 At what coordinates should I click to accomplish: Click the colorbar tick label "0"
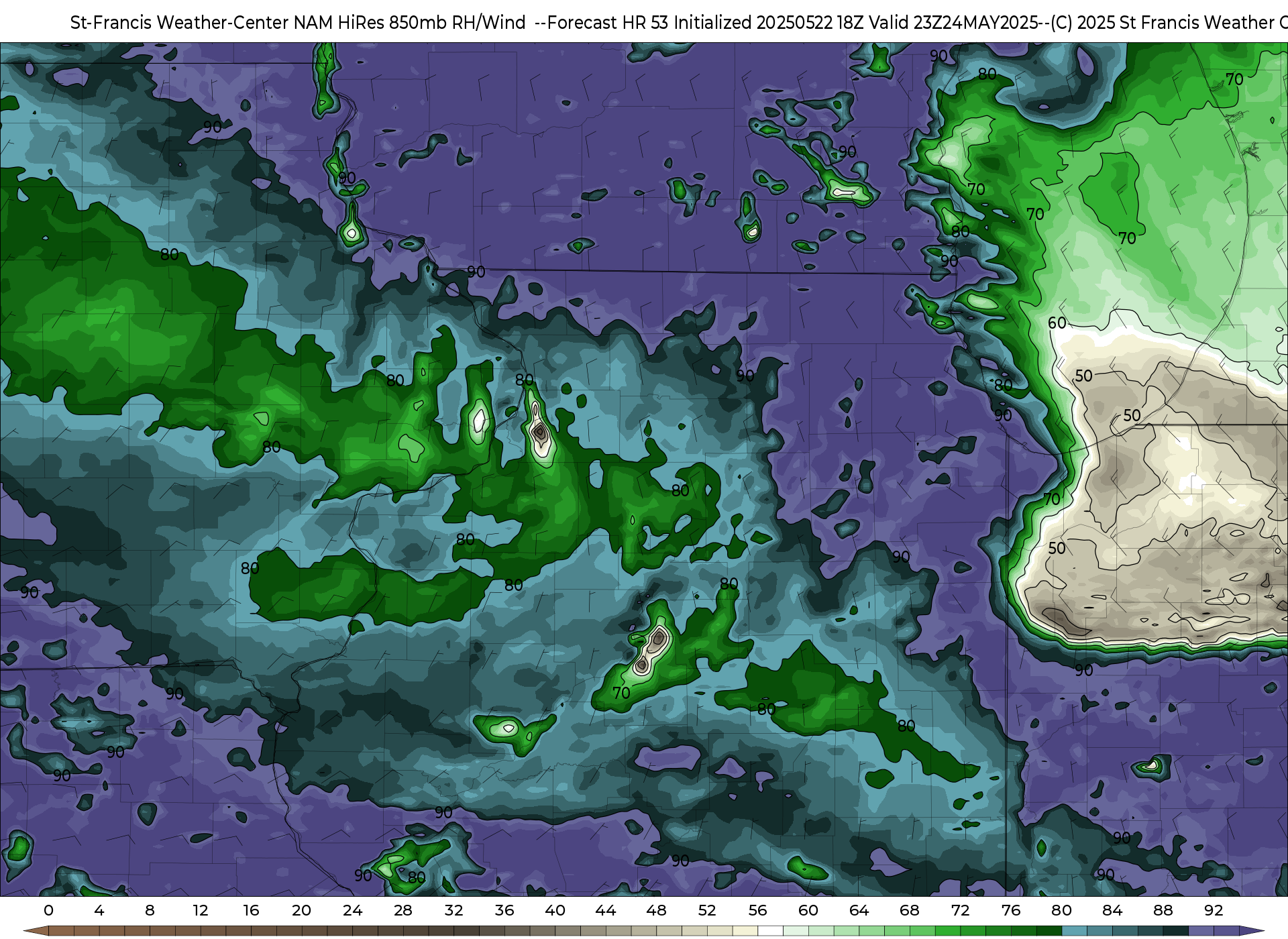pos(48,910)
